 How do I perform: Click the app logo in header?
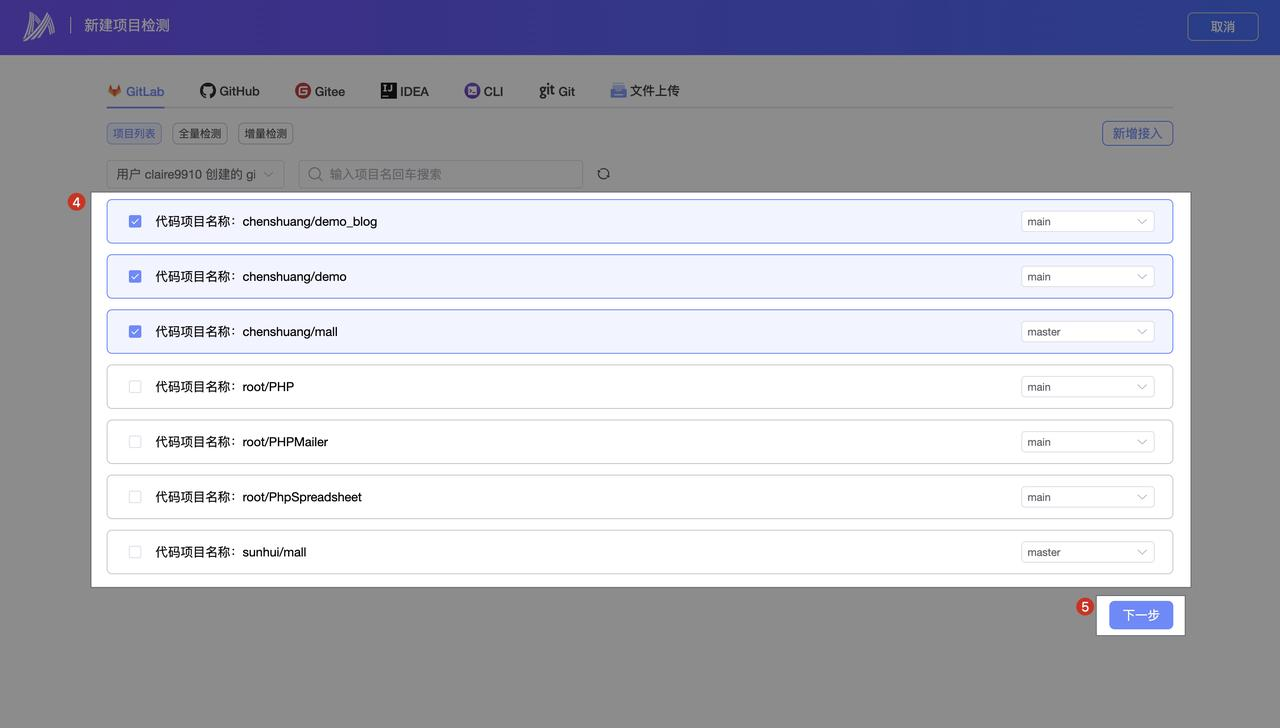click(39, 26)
